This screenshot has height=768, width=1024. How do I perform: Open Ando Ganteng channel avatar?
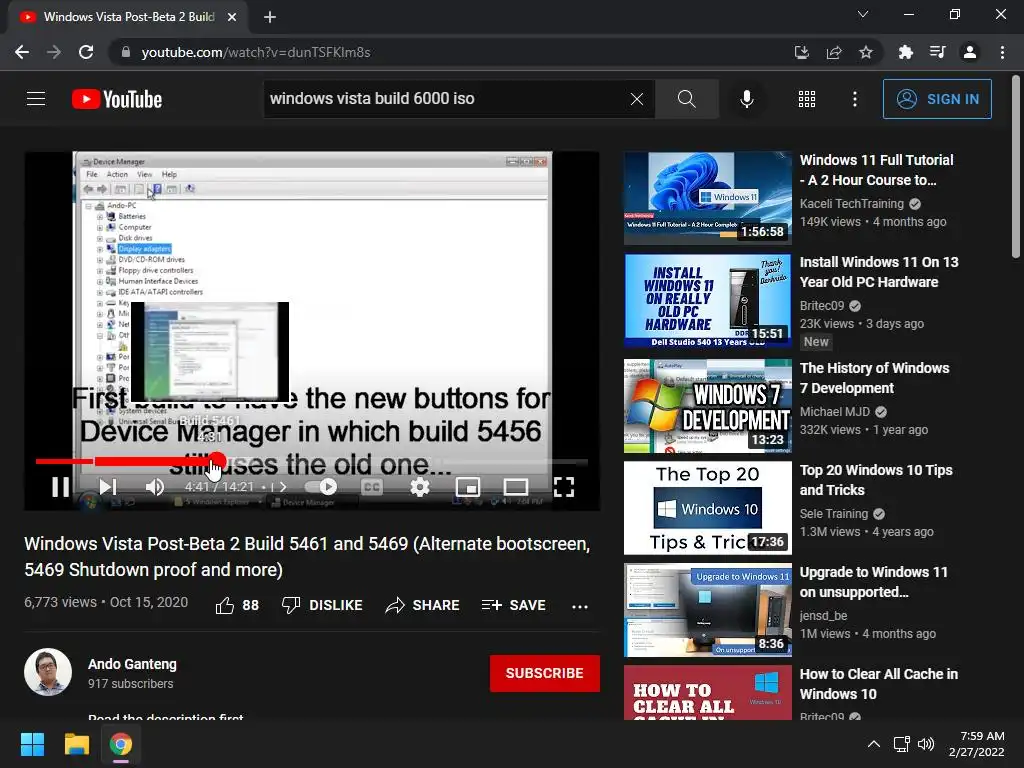[x=48, y=672]
